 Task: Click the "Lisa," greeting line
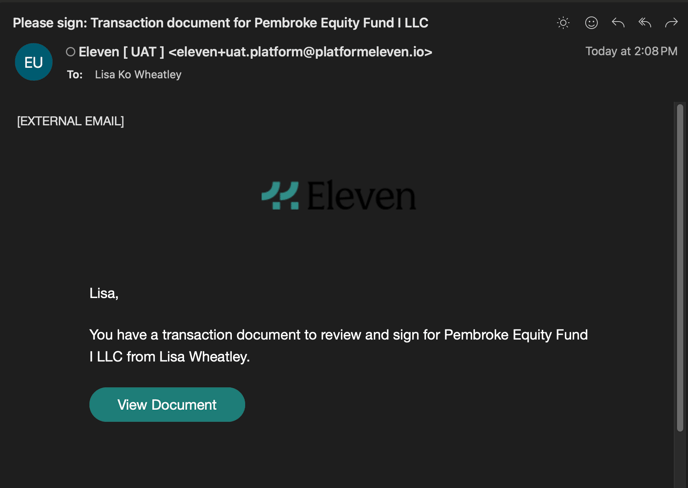pyautogui.click(x=104, y=293)
